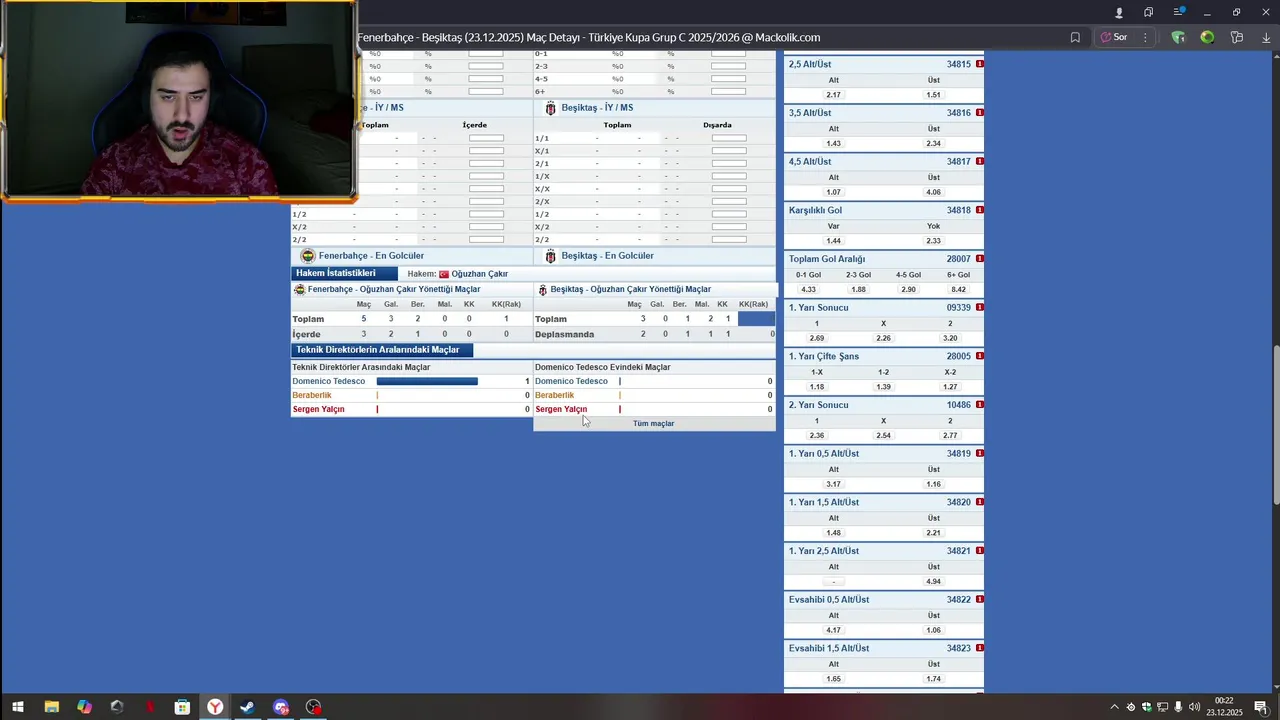The width and height of the screenshot is (1280, 720).
Task: Click the Fenerbahçe - En Golcüler header
Action: pyautogui.click(x=371, y=256)
